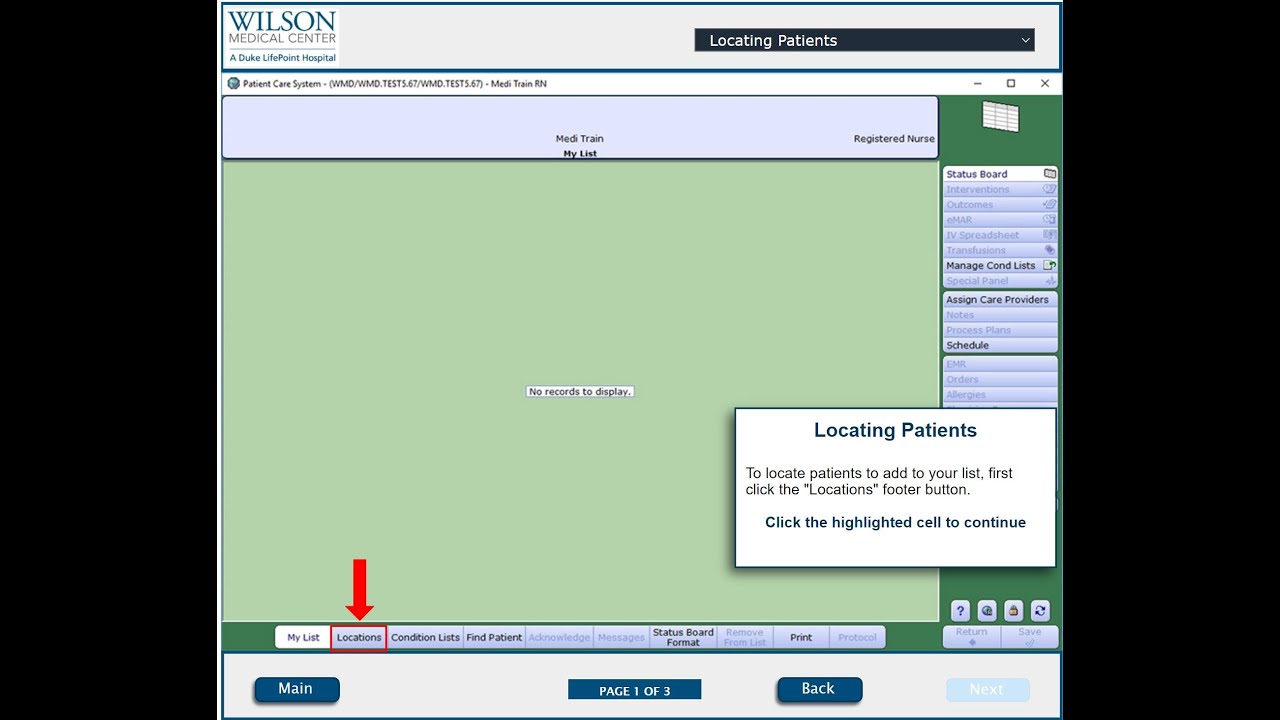Maximize the Patient Care System window
1280x720 pixels.
pos(1011,84)
